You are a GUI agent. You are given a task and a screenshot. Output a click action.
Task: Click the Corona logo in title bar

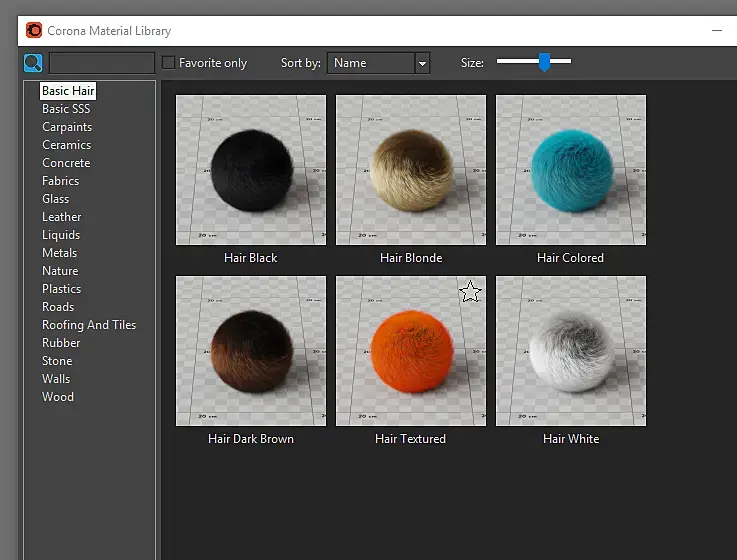[x=34, y=31]
